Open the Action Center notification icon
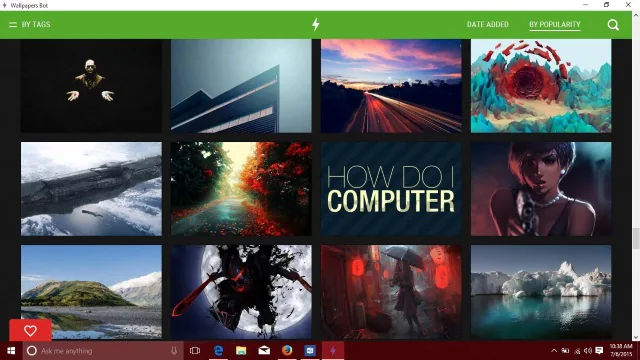This screenshot has width=640, height=360. pos(599,351)
